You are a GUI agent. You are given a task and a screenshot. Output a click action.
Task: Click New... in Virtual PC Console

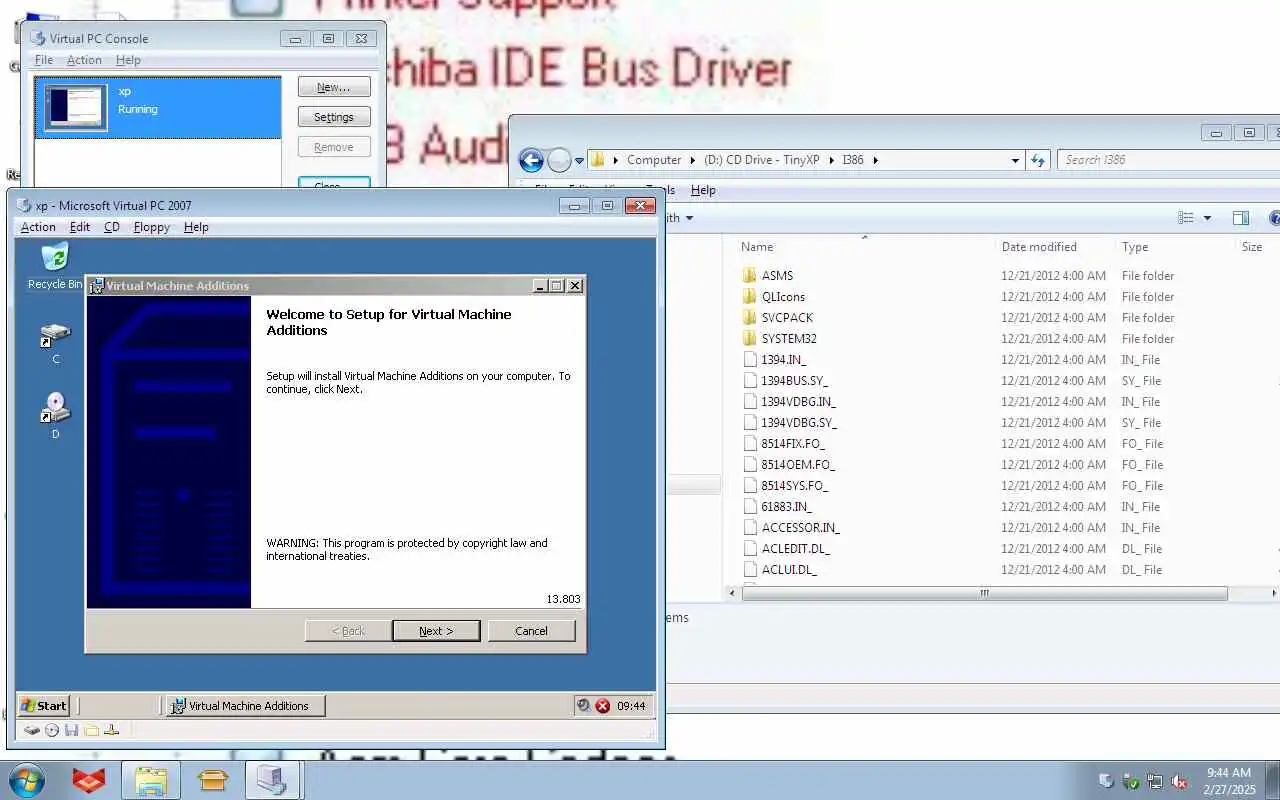point(334,87)
